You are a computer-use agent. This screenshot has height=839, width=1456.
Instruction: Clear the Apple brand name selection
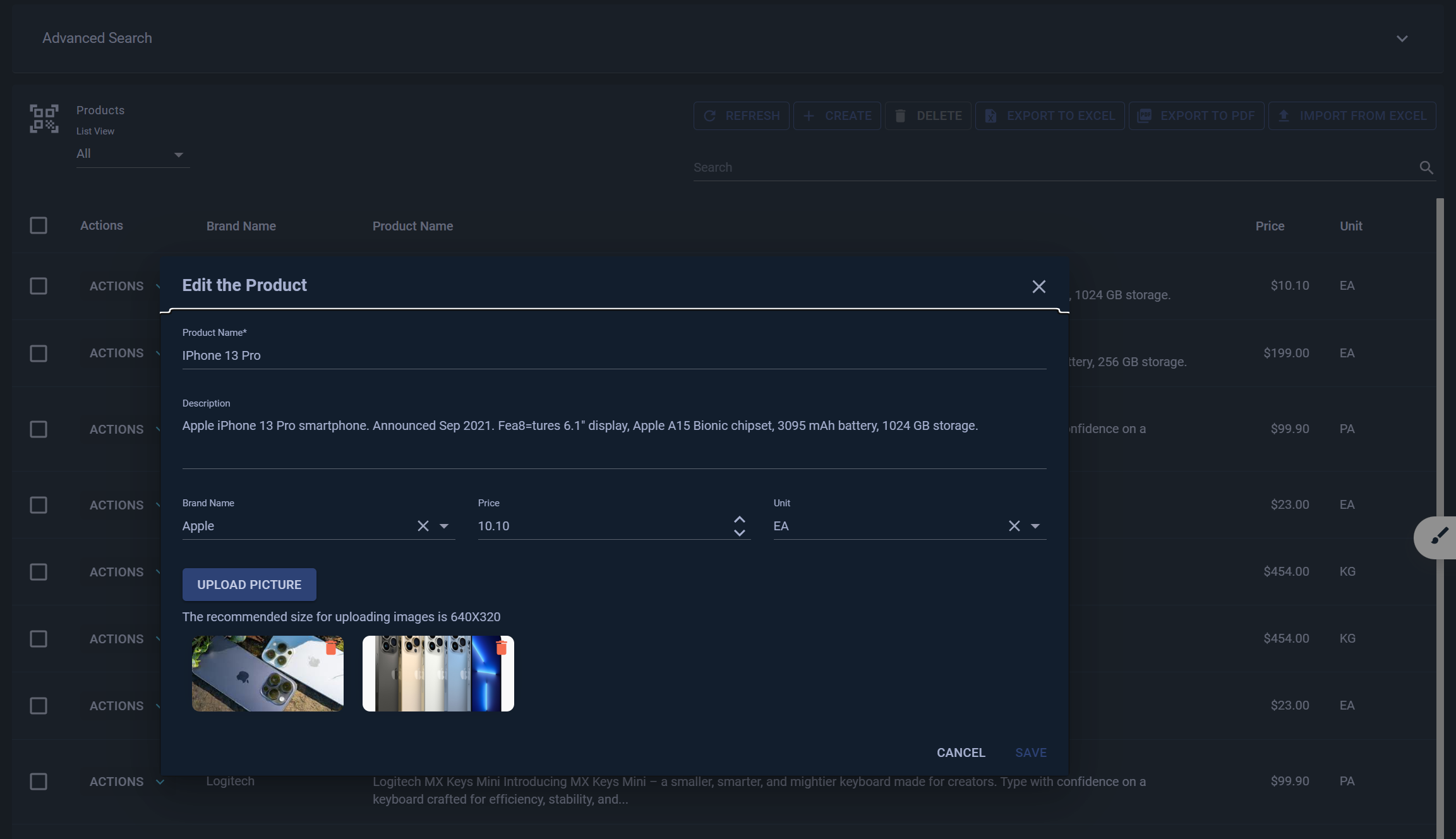click(423, 526)
